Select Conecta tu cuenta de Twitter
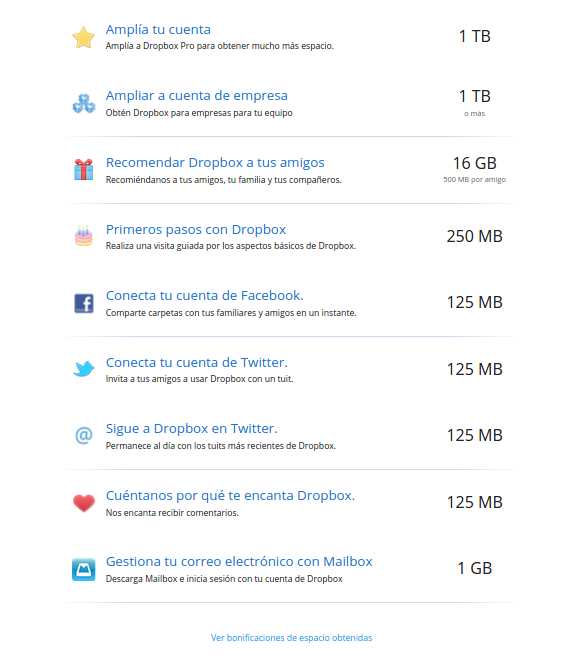The height and width of the screenshot is (662, 574). pos(197,362)
